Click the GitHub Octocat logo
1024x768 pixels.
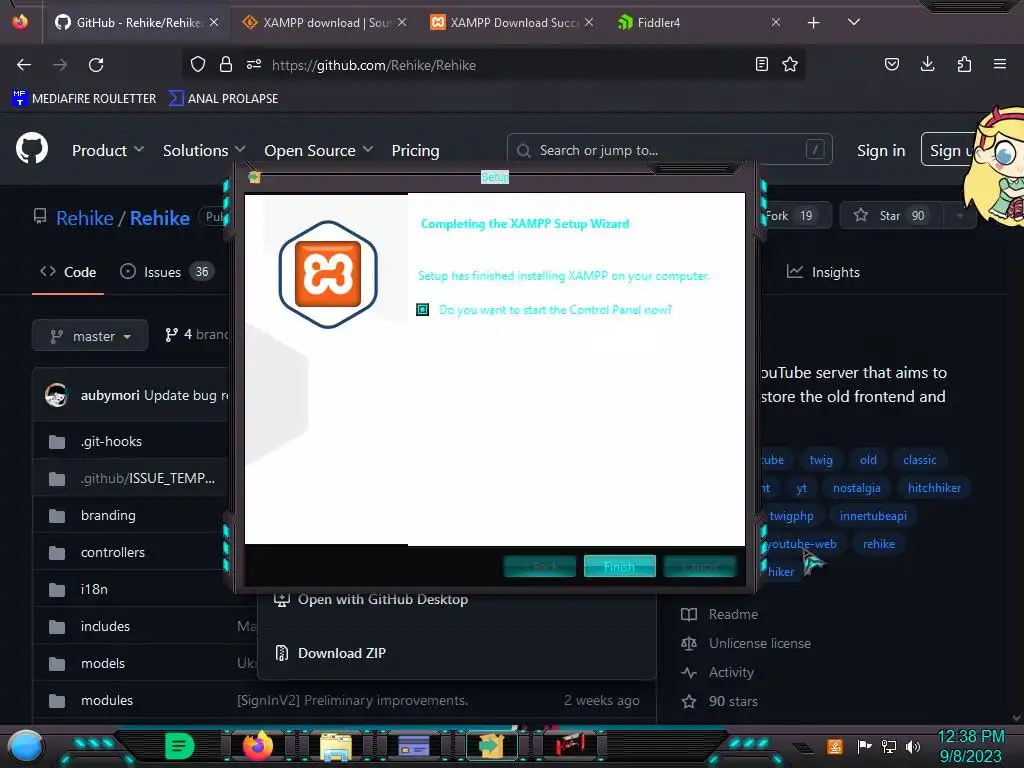click(32, 148)
